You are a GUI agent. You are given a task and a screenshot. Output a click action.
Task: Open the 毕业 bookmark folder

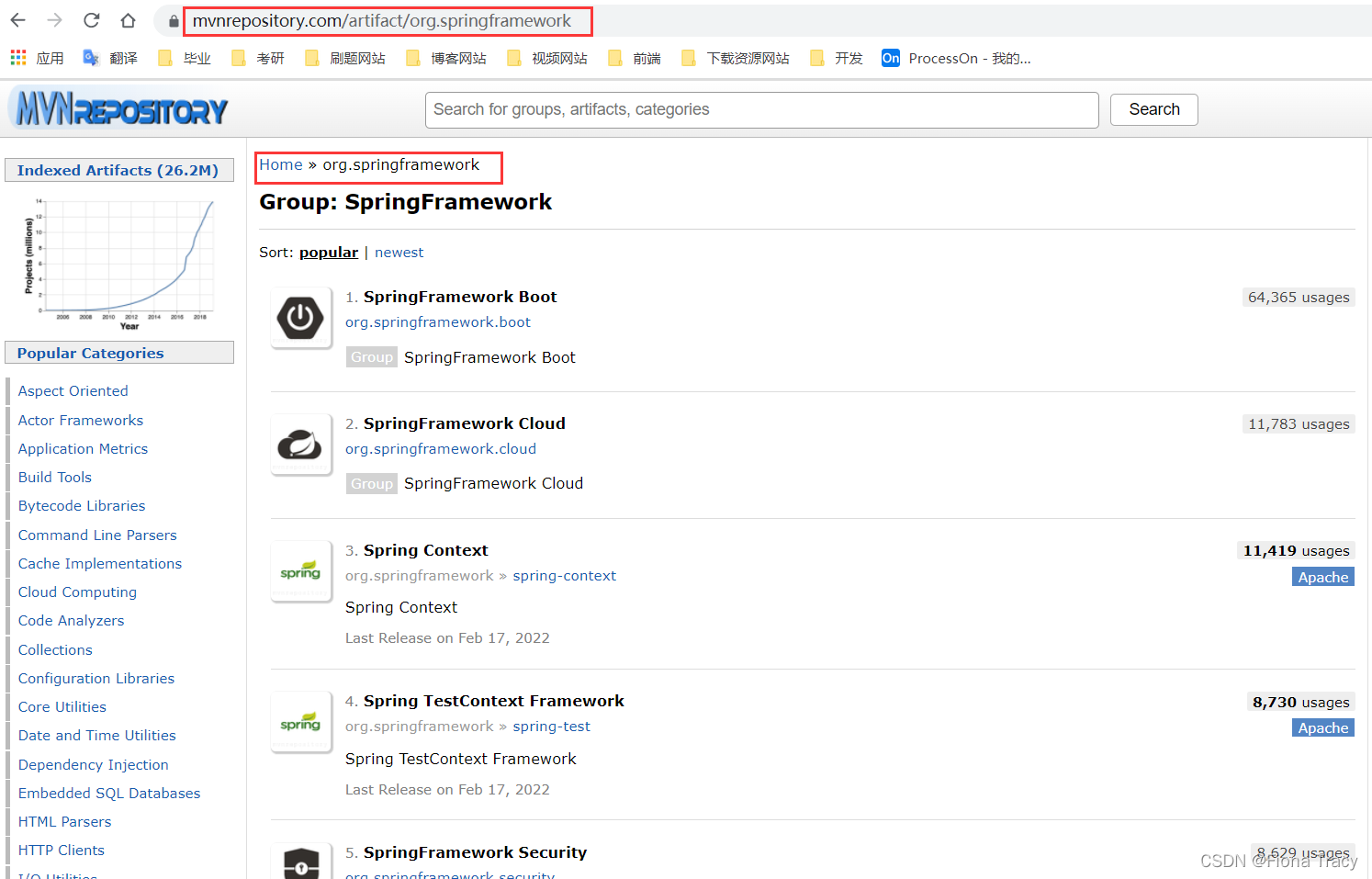point(185,58)
